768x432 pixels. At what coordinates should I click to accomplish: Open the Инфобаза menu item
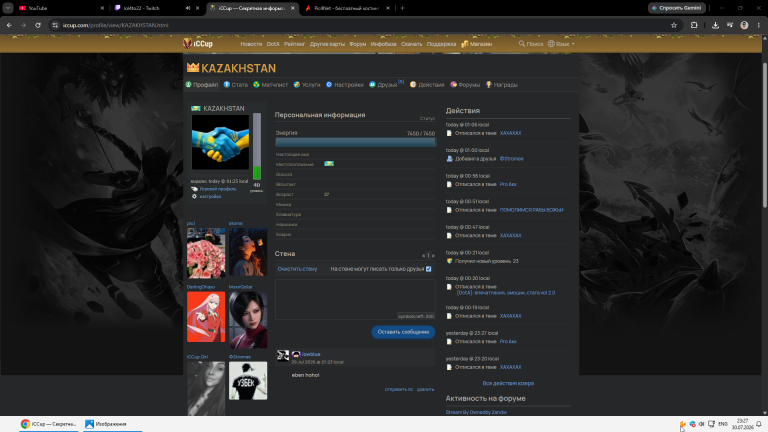pos(384,44)
